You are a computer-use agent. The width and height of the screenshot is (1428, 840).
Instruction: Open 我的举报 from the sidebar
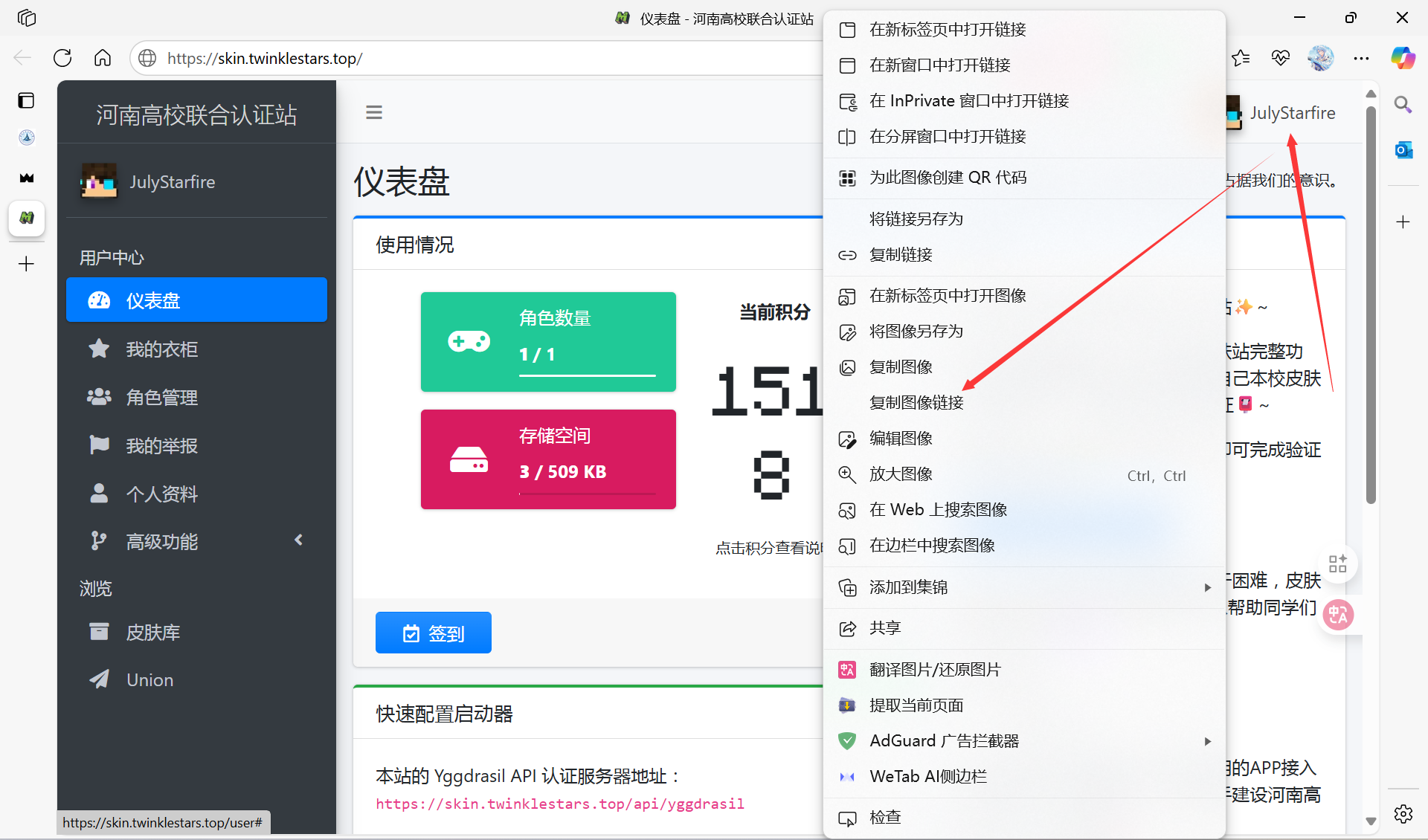(x=161, y=445)
